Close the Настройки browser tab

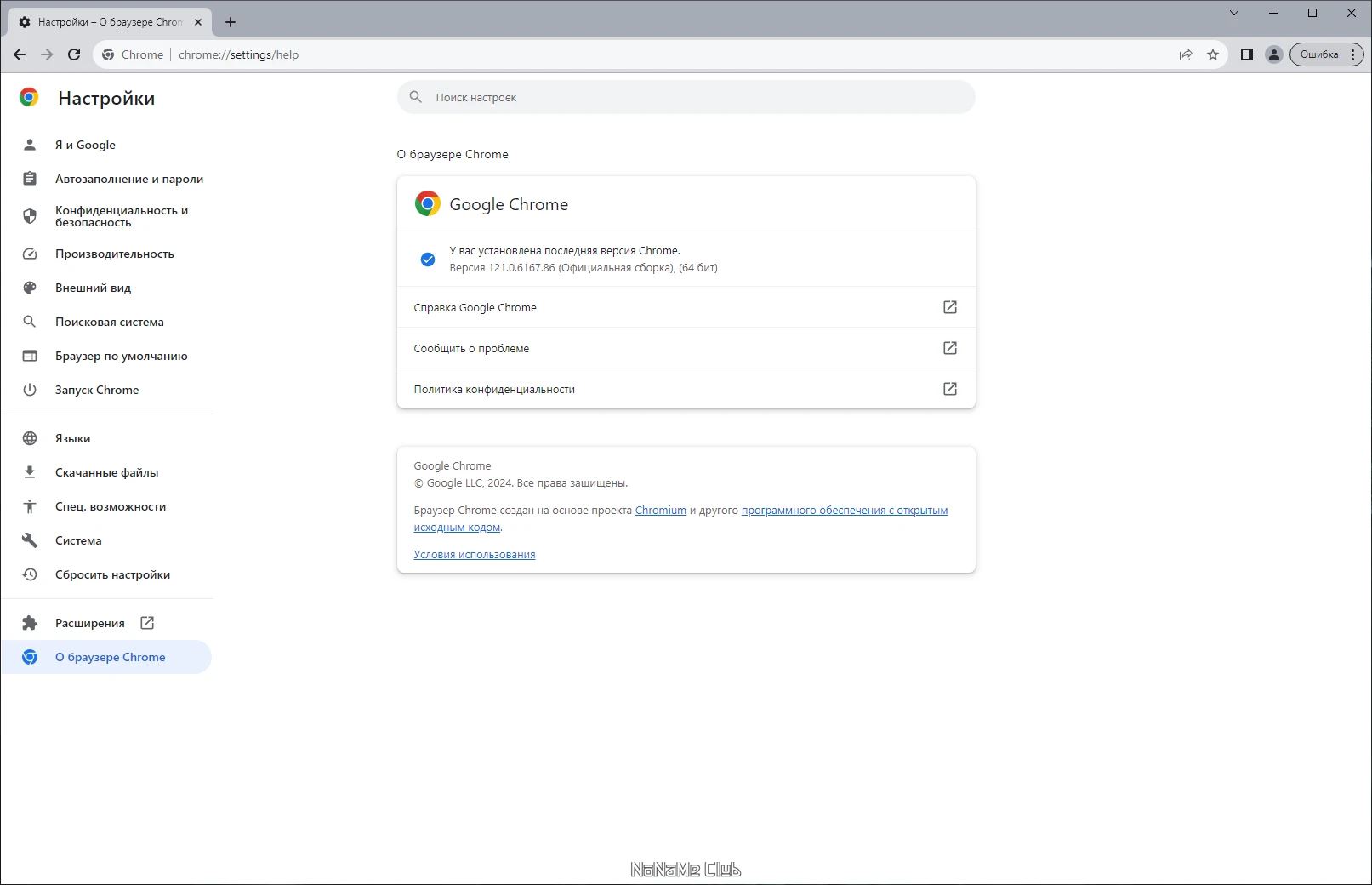[x=198, y=22]
